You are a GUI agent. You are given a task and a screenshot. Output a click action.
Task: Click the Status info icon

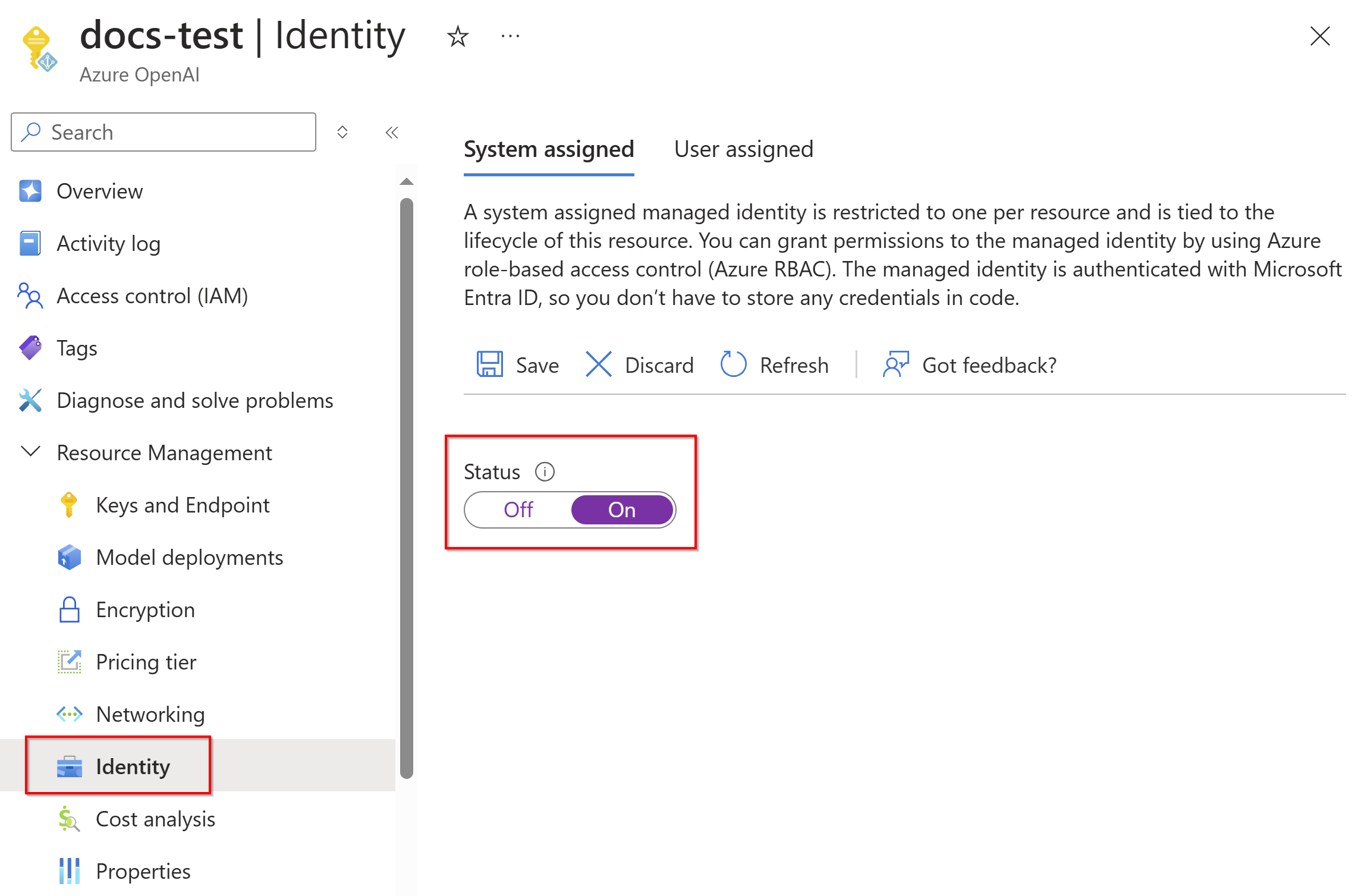coord(545,472)
